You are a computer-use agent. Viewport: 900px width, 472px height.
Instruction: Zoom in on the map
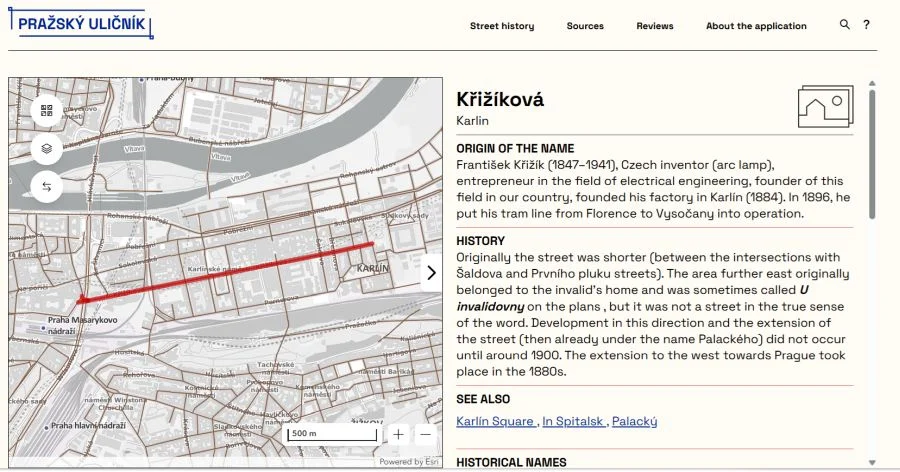coord(399,434)
